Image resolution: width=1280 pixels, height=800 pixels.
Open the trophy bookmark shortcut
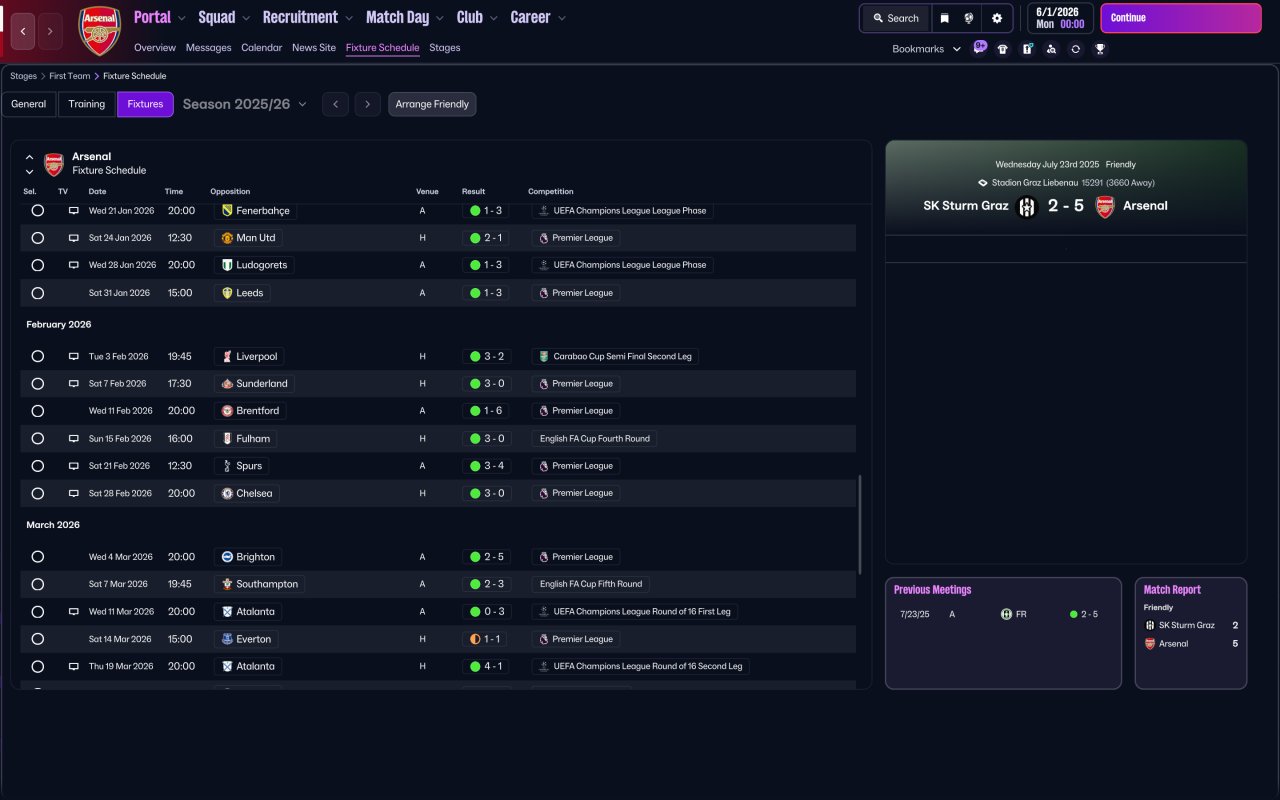click(1100, 49)
